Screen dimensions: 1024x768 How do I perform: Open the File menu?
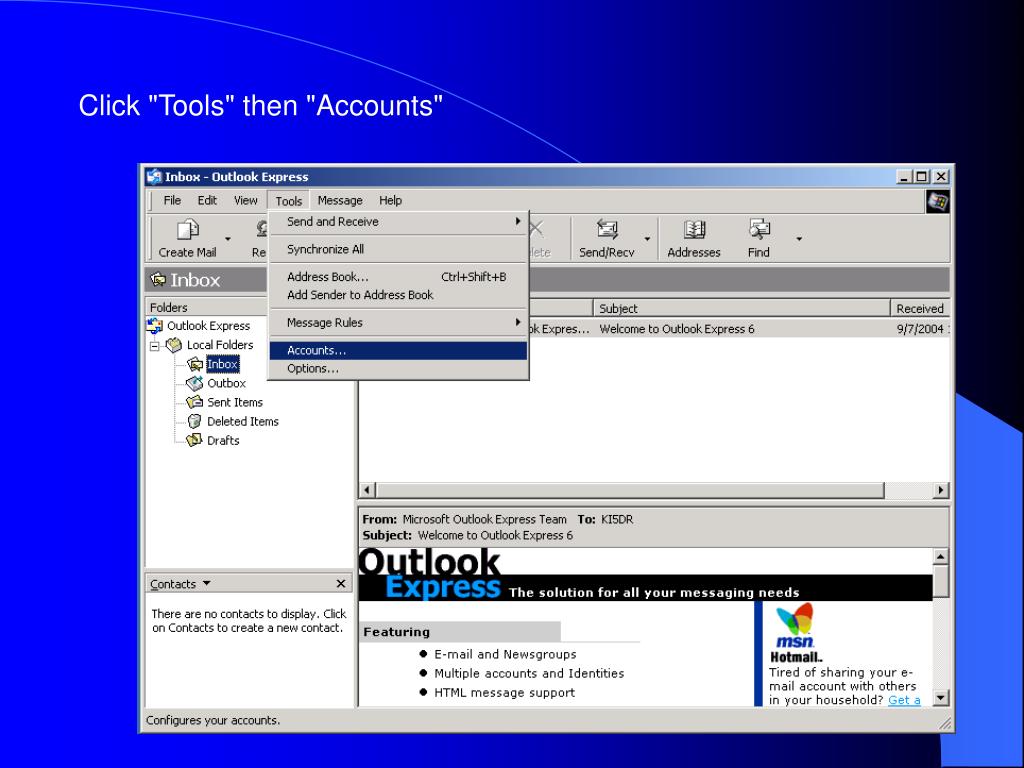click(172, 200)
